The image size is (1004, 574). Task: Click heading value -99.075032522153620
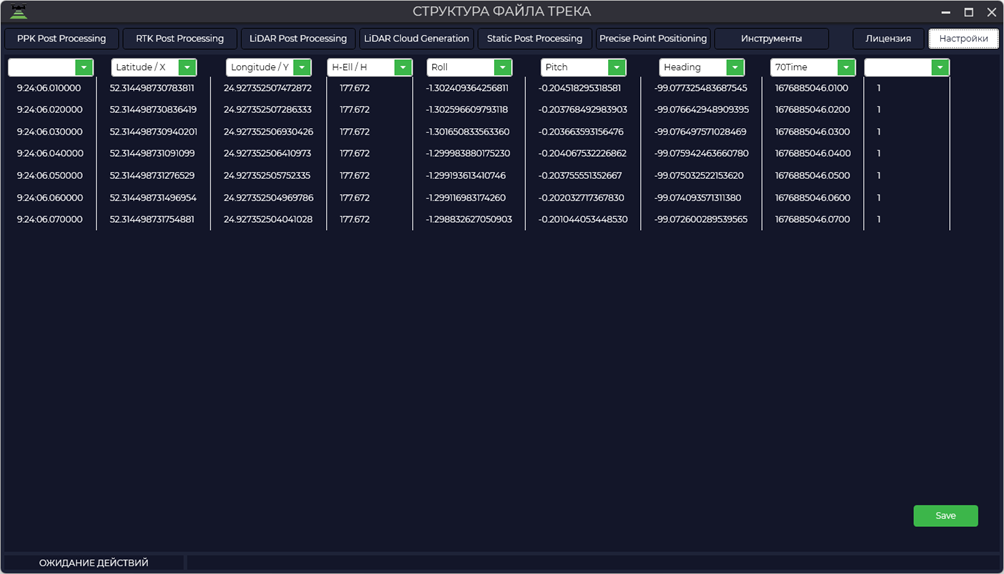point(699,176)
